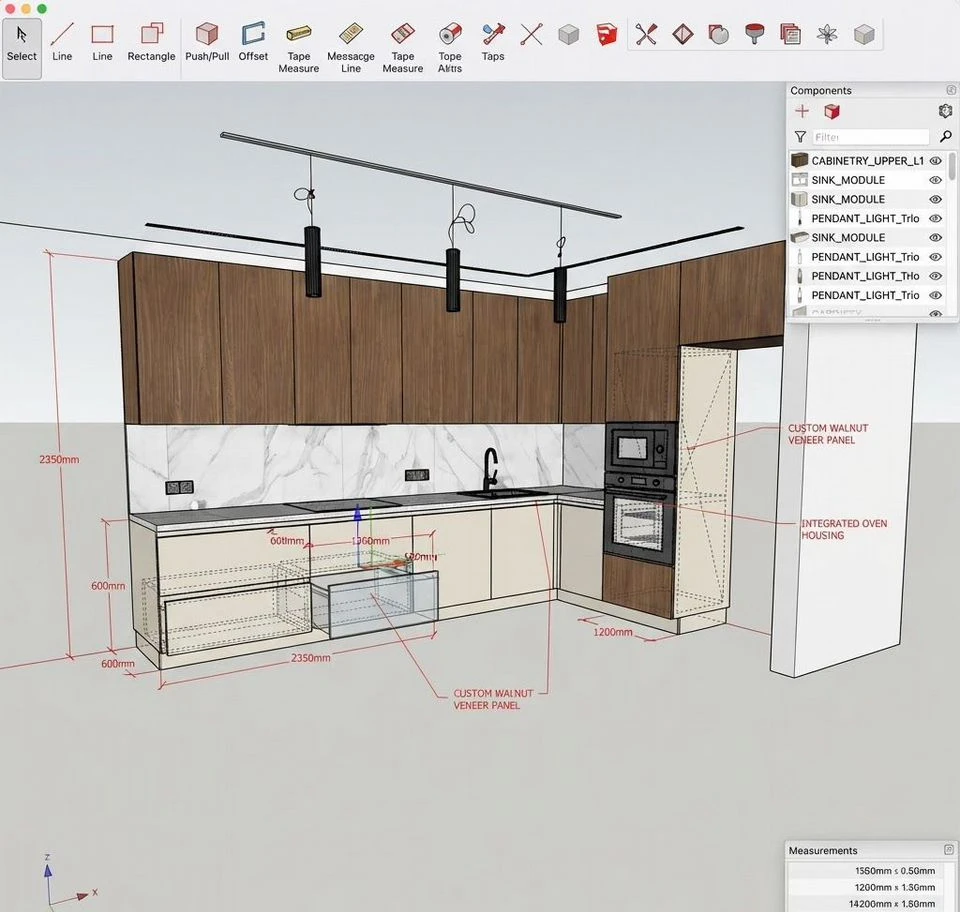Activate the Push/Pull tool

coord(207,42)
